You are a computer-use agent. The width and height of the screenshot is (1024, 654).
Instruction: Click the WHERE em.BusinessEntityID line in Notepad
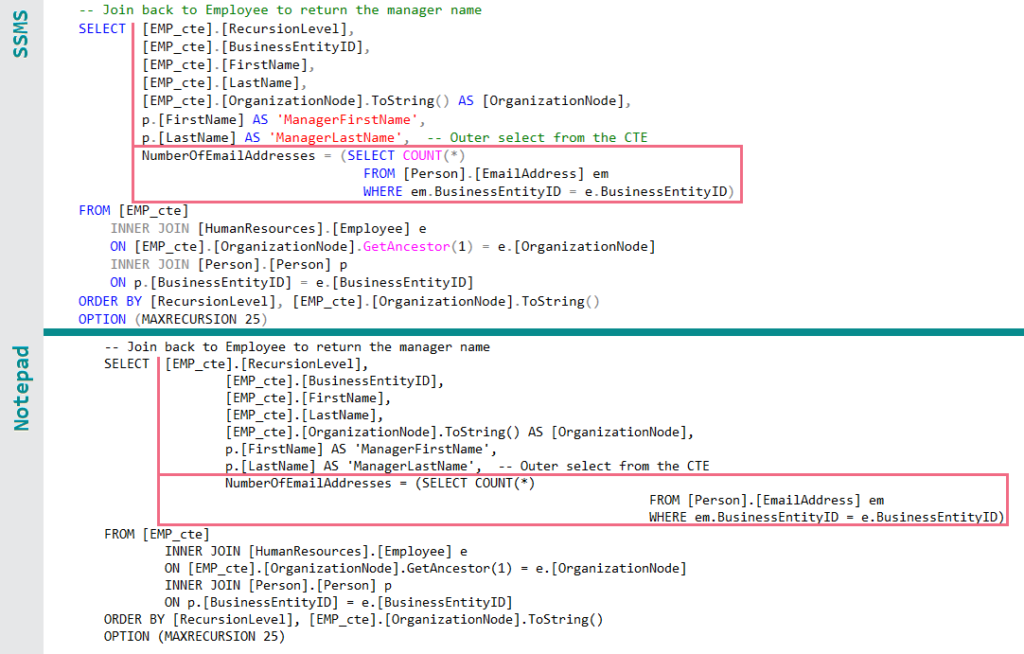point(827,517)
